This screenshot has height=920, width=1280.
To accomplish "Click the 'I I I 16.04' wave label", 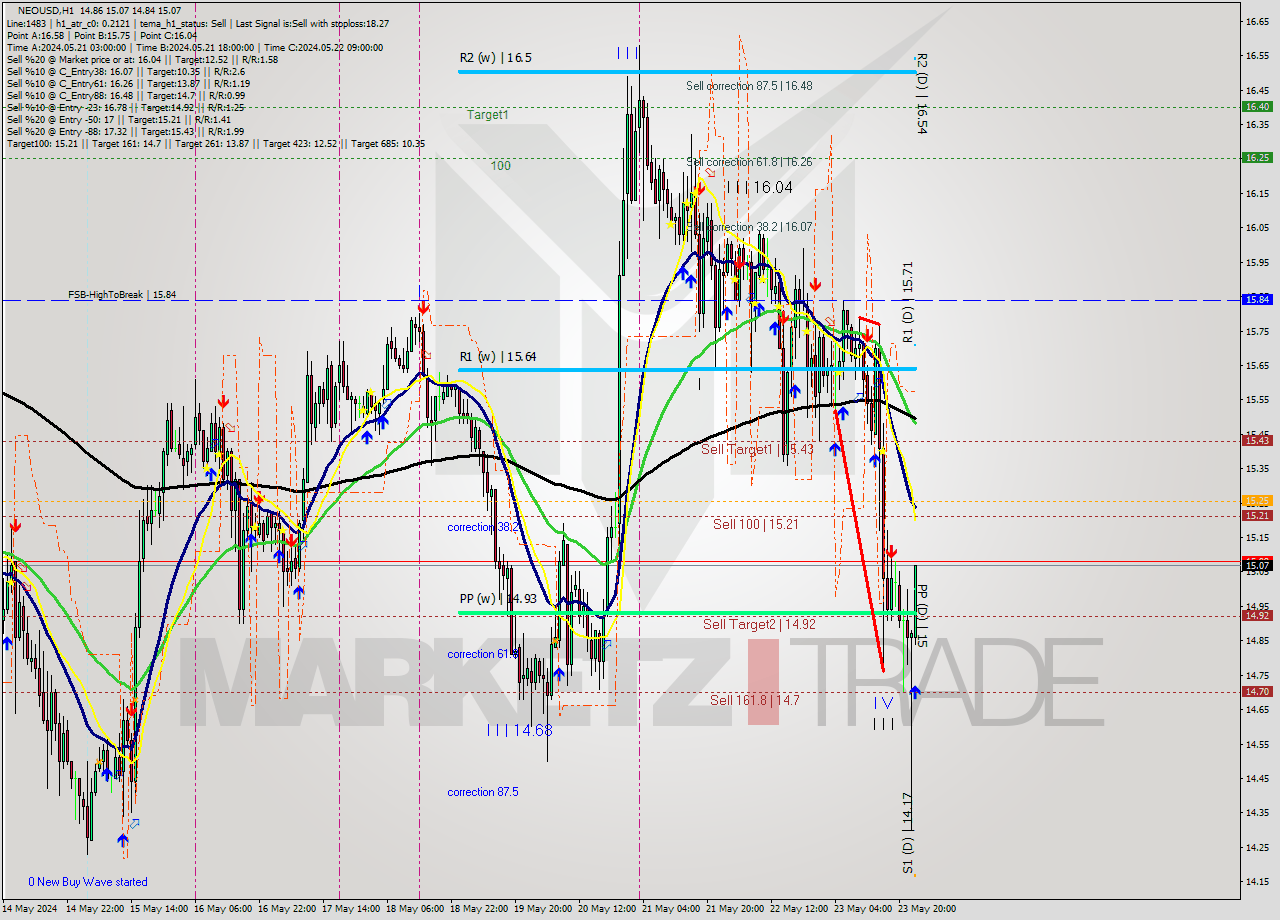I will coord(759,187).
